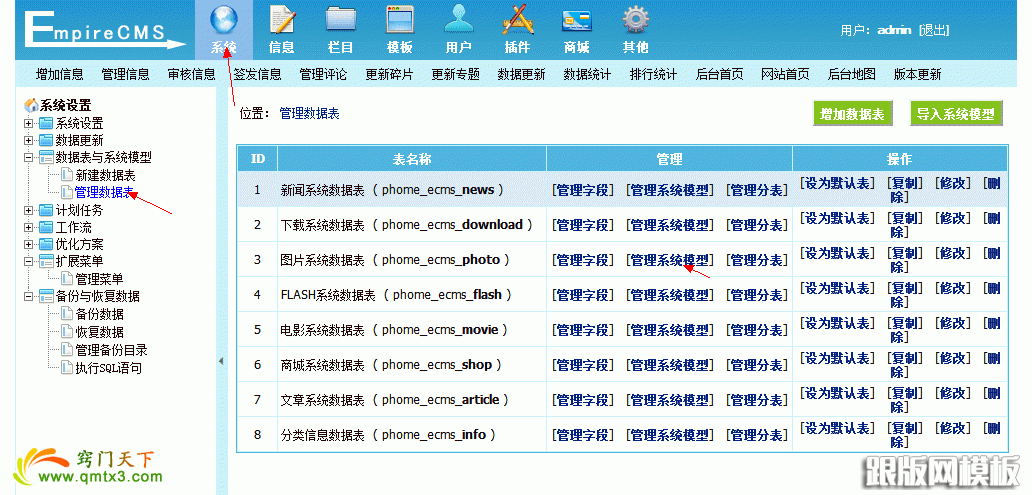Click the 导入系统模型 green button
Image resolution: width=1032 pixels, height=495 pixels.
coord(956,114)
